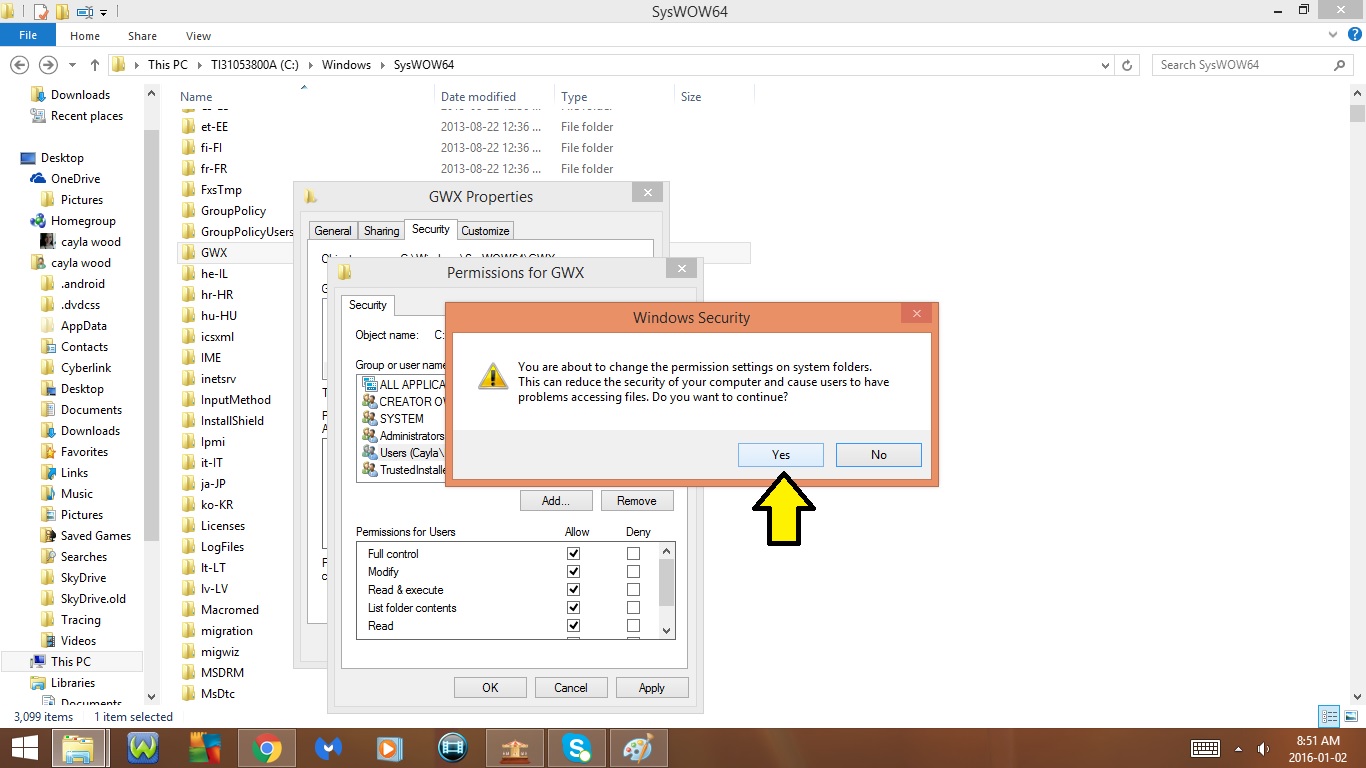Viewport: 1366px width, 768px height.
Task: Click Apply in Permissions for GWX
Action: [x=652, y=688]
